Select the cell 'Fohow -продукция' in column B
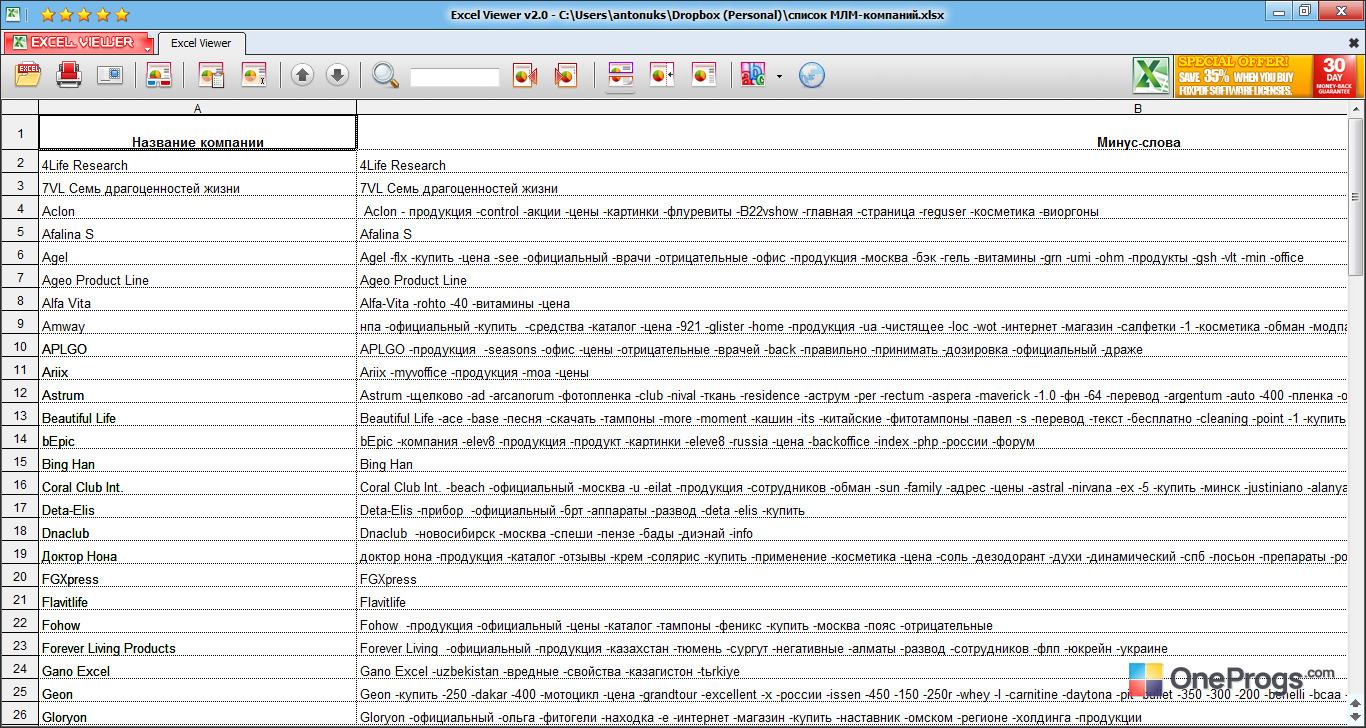The width and height of the screenshot is (1366, 728). [x=851, y=623]
